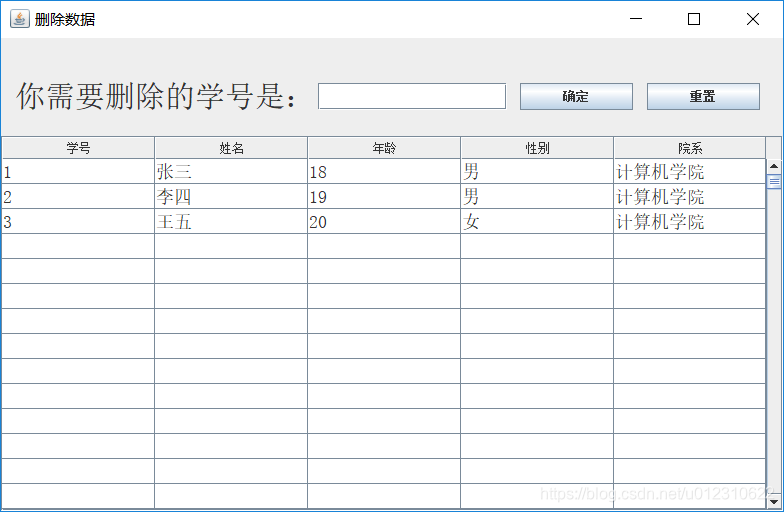Screen dimensions: 784x512
Task: Select 计算机学院 cell in 李四's row
Action: [x=690, y=196]
